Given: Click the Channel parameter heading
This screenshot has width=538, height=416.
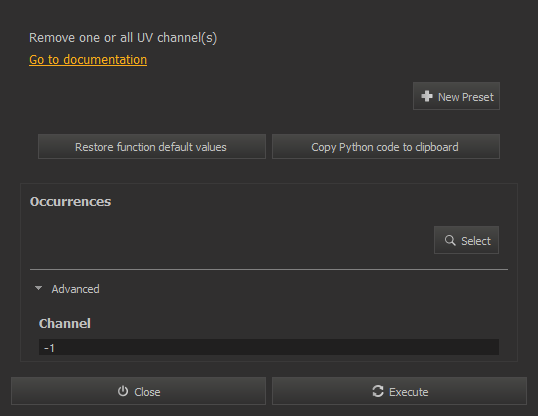Looking at the screenshot, I should coord(65,323).
